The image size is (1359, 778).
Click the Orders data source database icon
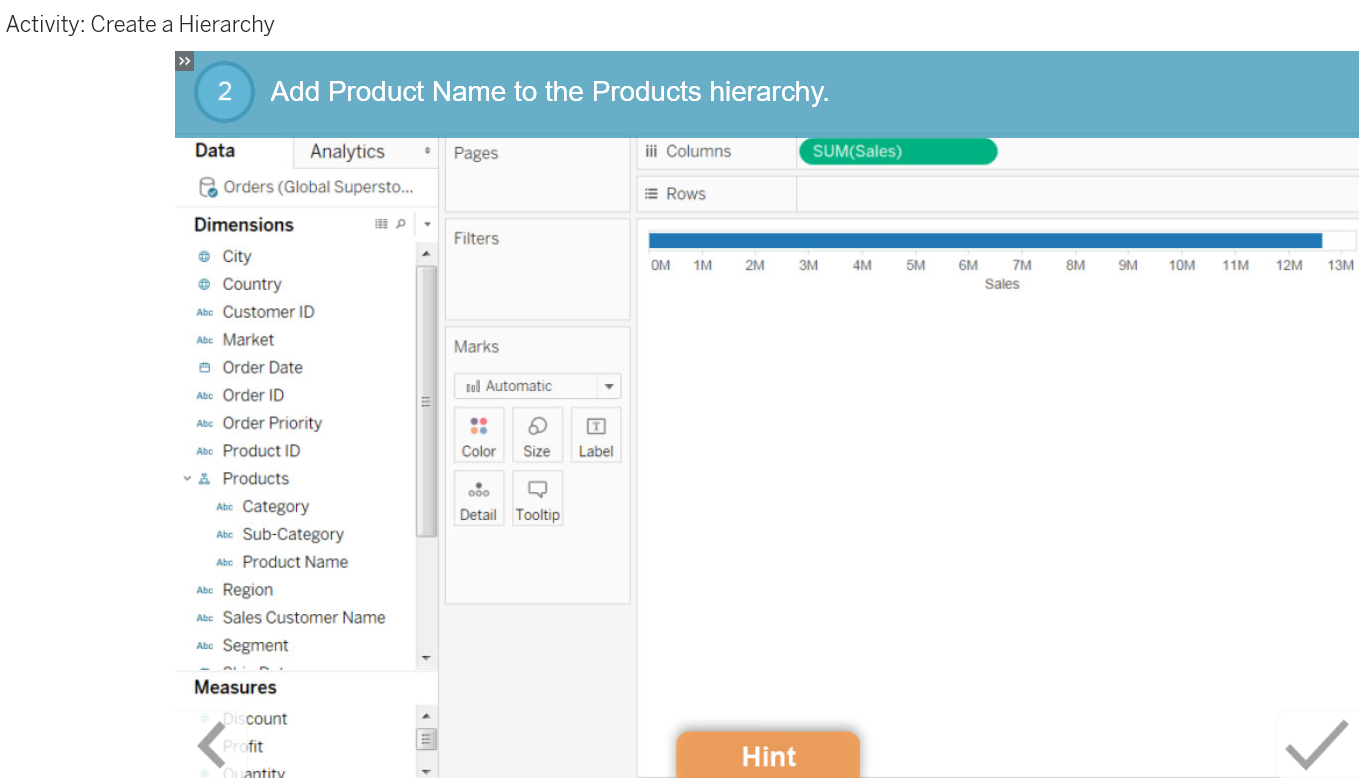click(x=208, y=187)
